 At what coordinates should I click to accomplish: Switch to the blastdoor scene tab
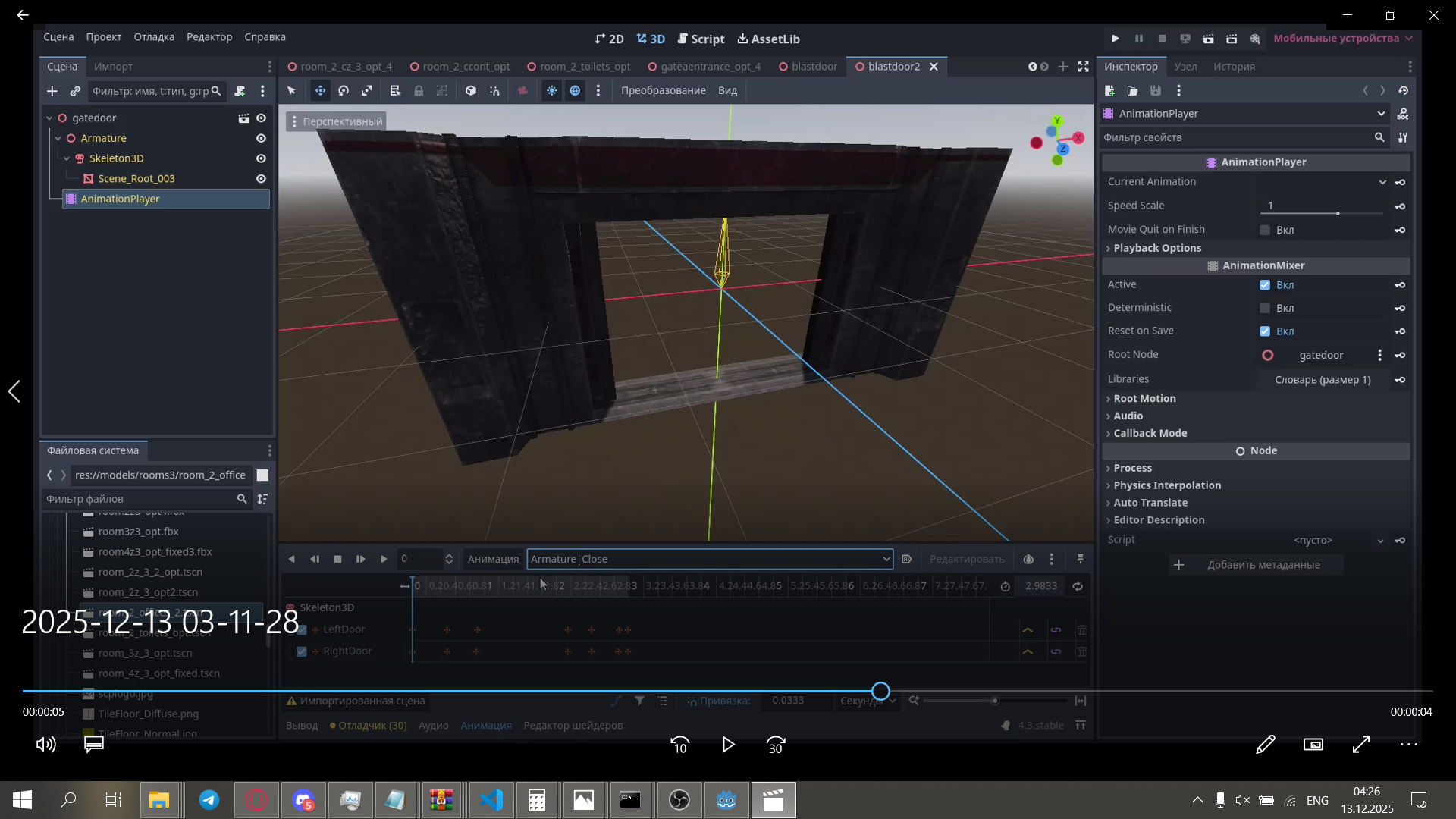pos(814,67)
